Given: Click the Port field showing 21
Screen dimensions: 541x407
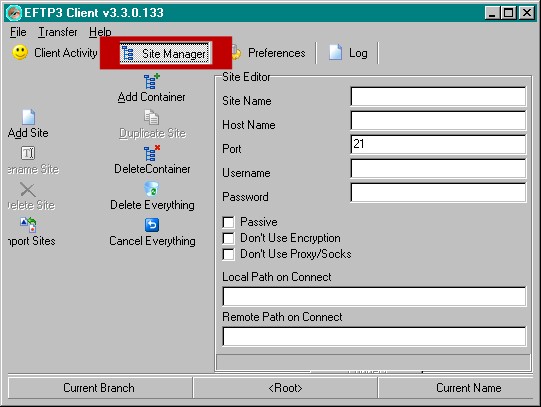Looking at the screenshot, I should point(438,144).
